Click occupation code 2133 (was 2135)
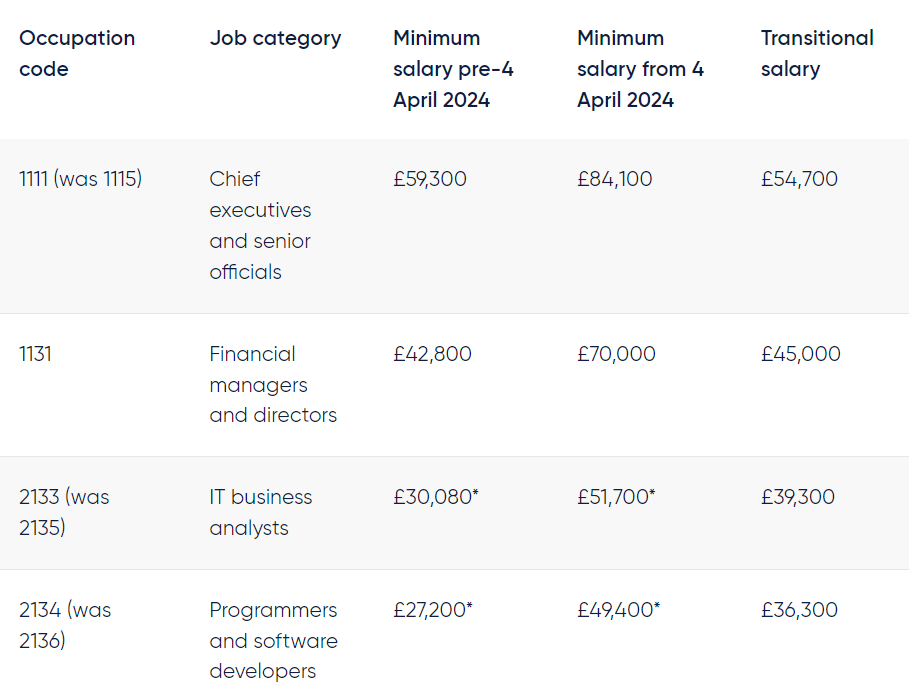Screen dimensions: 909x688 click(x=64, y=512)
